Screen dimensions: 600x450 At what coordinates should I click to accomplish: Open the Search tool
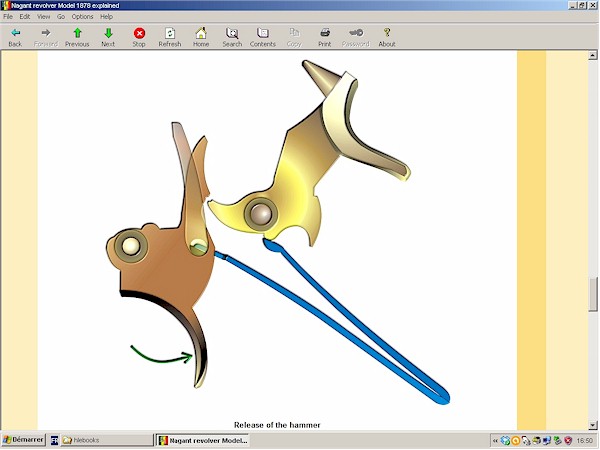tap(232, 33)
